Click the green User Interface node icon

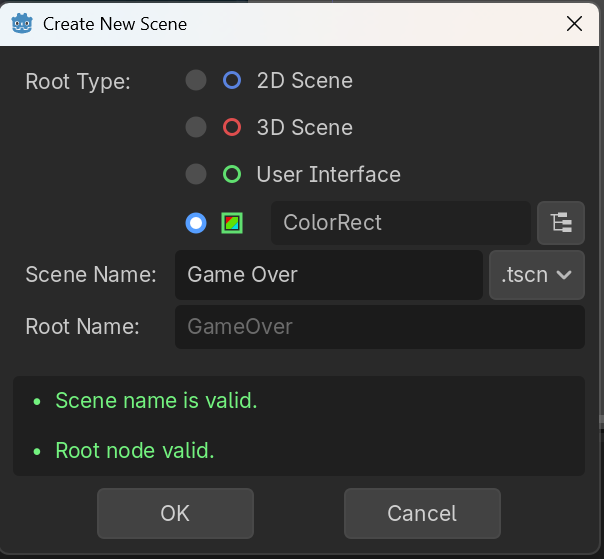point(232,174)
